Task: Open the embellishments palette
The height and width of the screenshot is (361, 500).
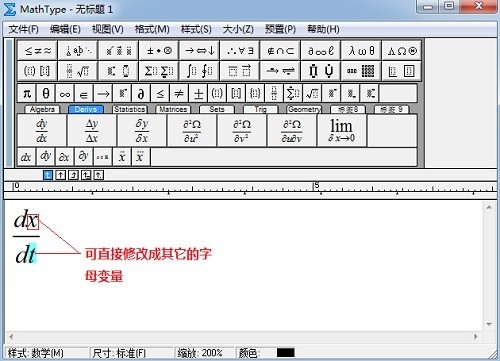Action: coord(118,51)
